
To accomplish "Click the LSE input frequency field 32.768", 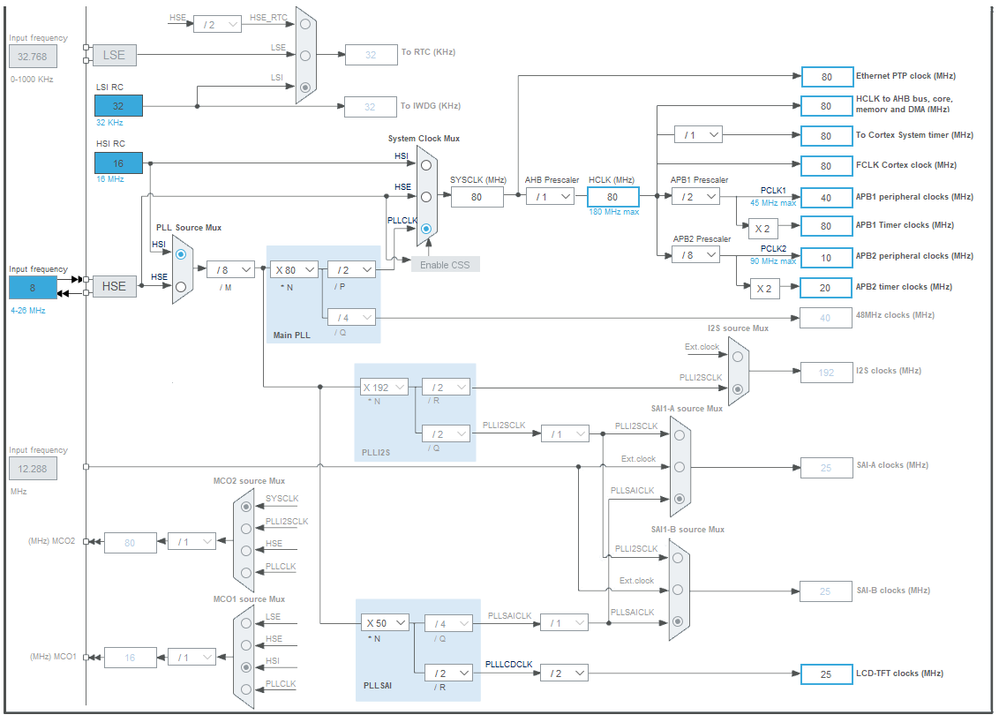I will (32, 56).
